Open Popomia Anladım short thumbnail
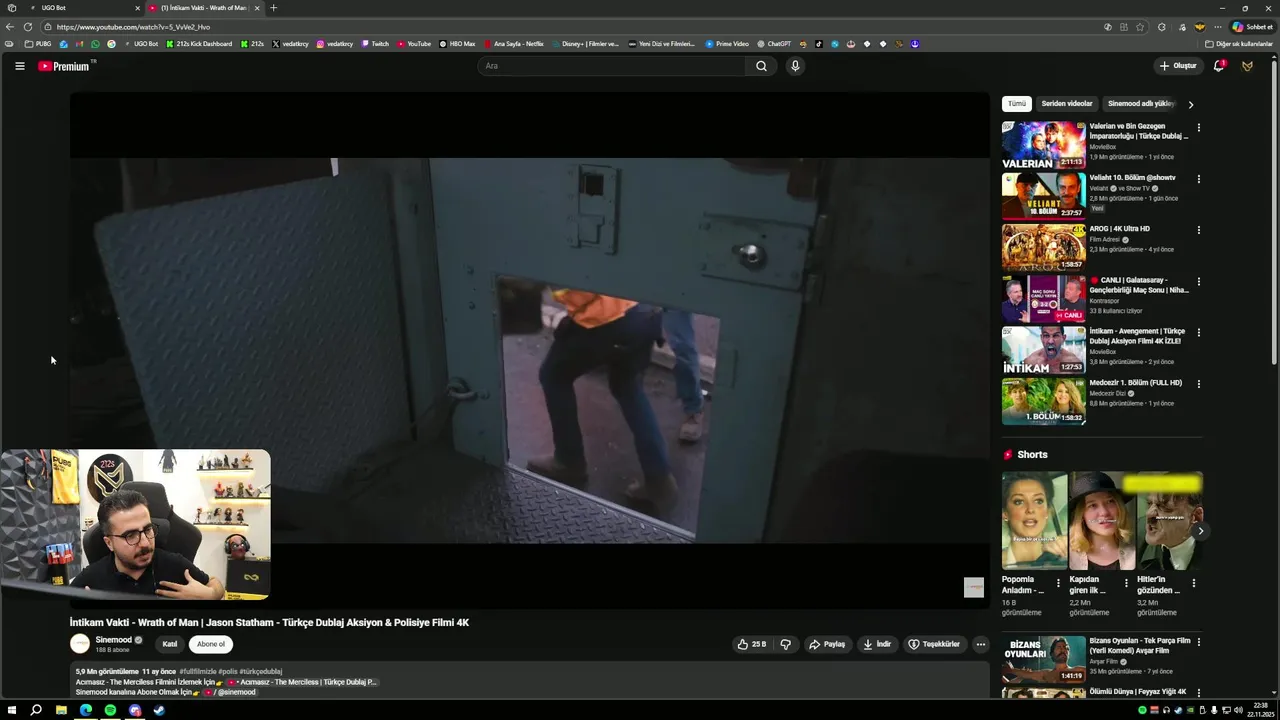 (x=1034, y=521)
